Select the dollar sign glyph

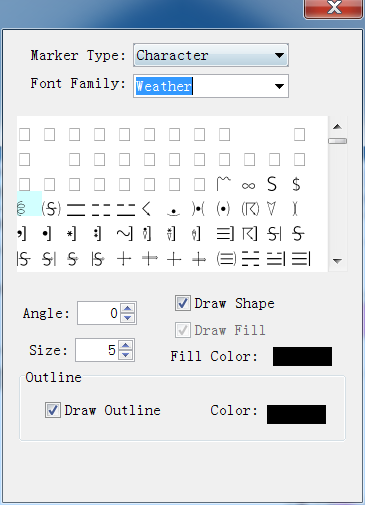[296, 184]
